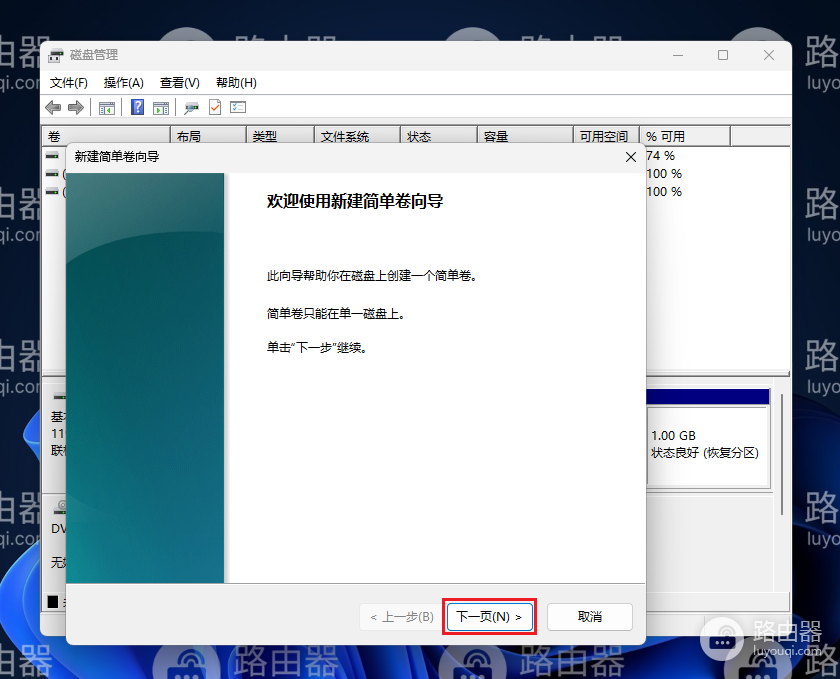Sort by the 类型 column header
Viewport: 840px width, 679px height.
tap(280, 137)
